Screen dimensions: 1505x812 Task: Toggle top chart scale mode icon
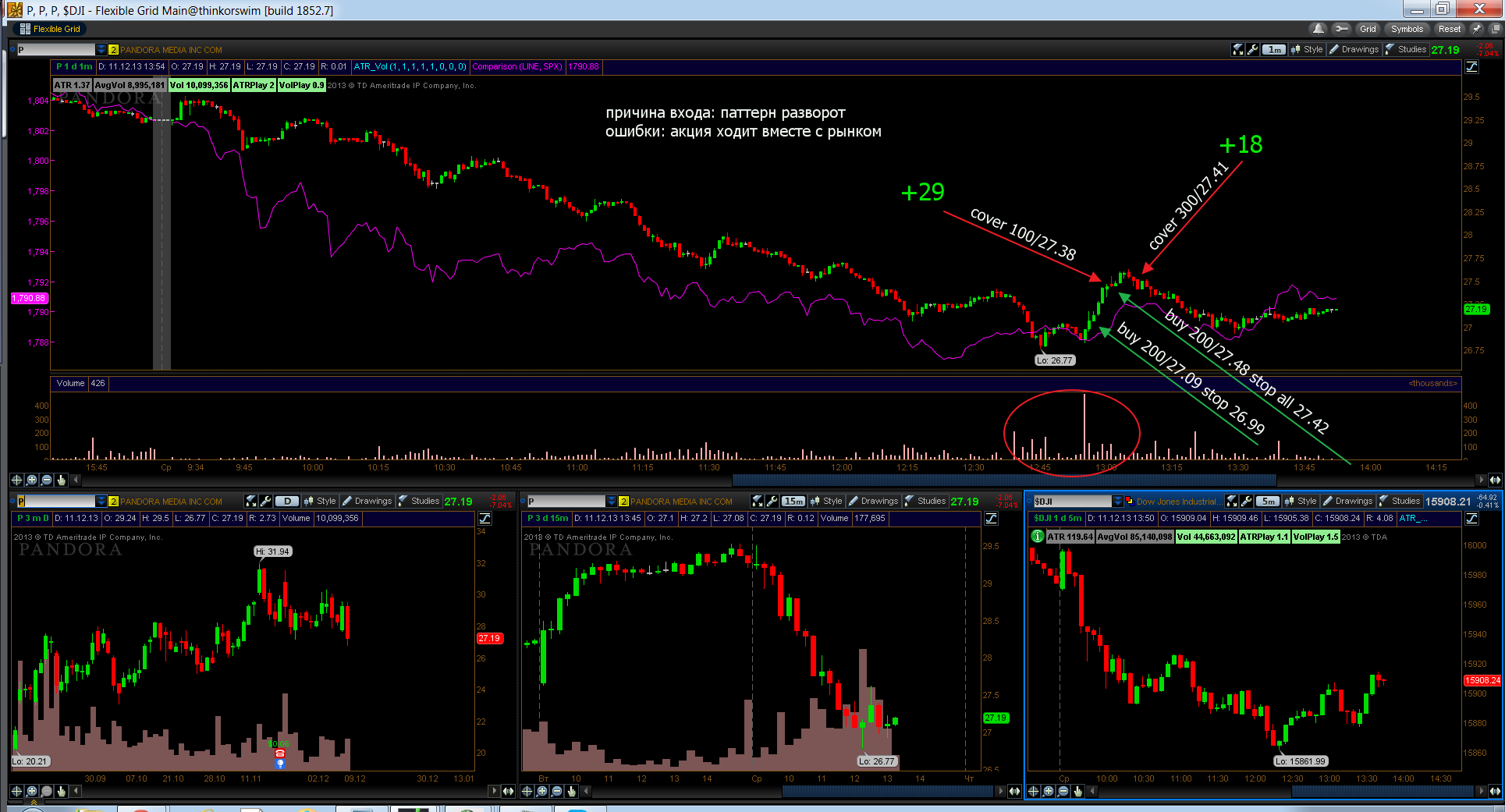[1471, 67]
